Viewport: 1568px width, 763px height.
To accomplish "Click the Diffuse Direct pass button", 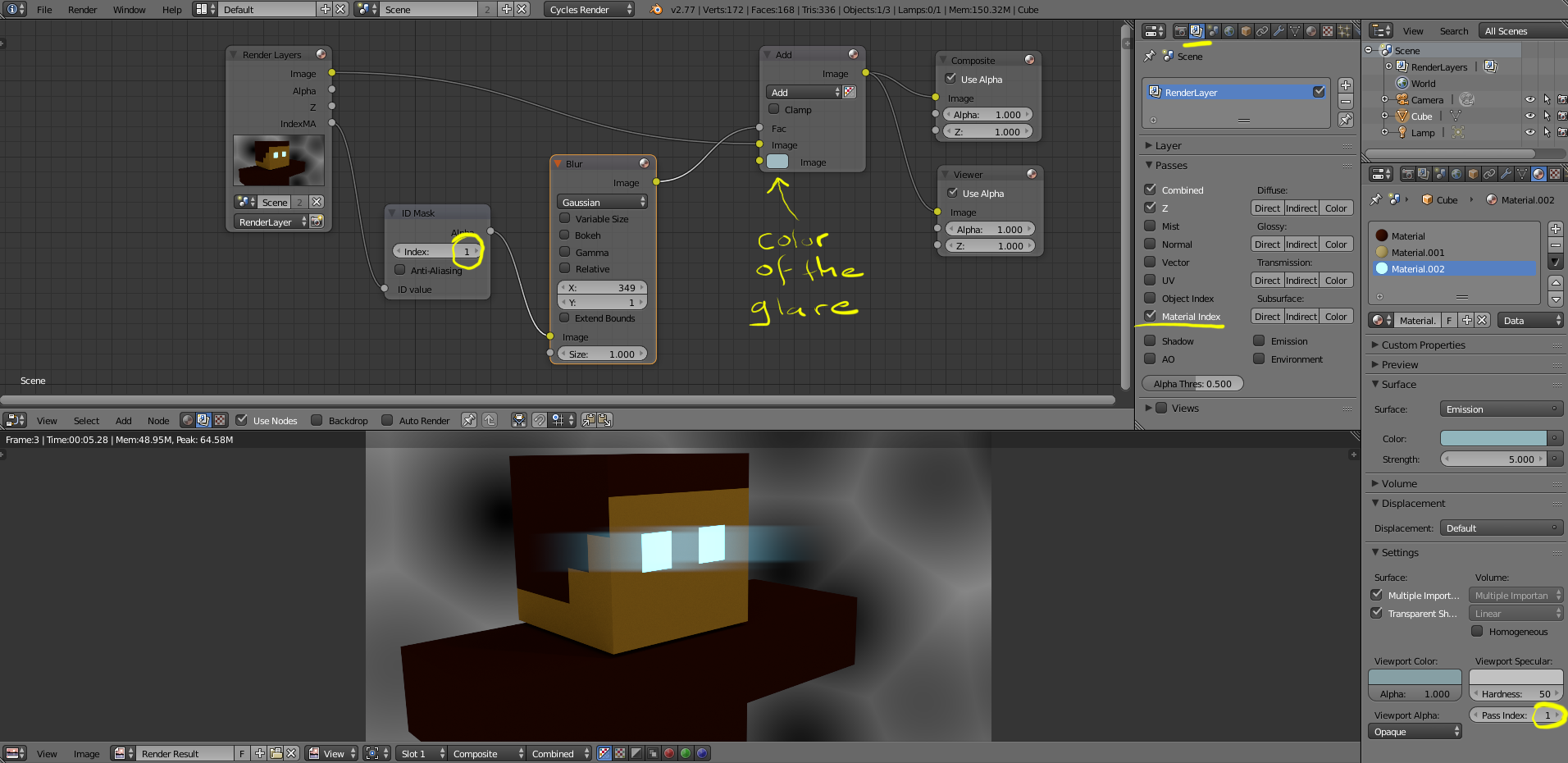I will (x=1267, y=208).
